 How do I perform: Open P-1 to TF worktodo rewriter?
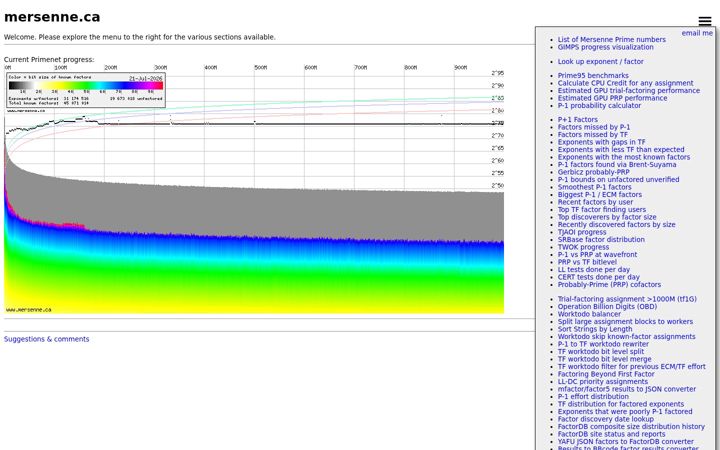[603, 344]
